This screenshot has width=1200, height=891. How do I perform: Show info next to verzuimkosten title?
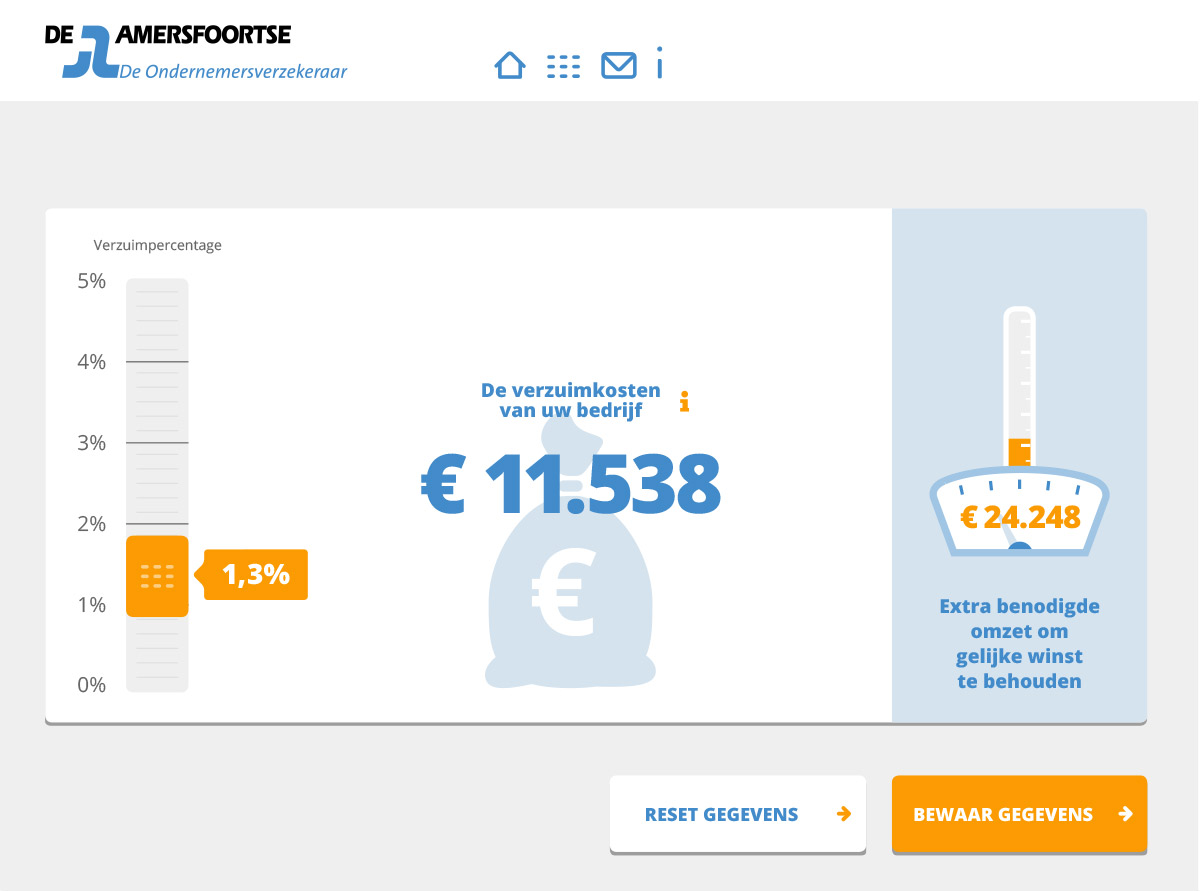pyautogui.click(x=685, y=402)
